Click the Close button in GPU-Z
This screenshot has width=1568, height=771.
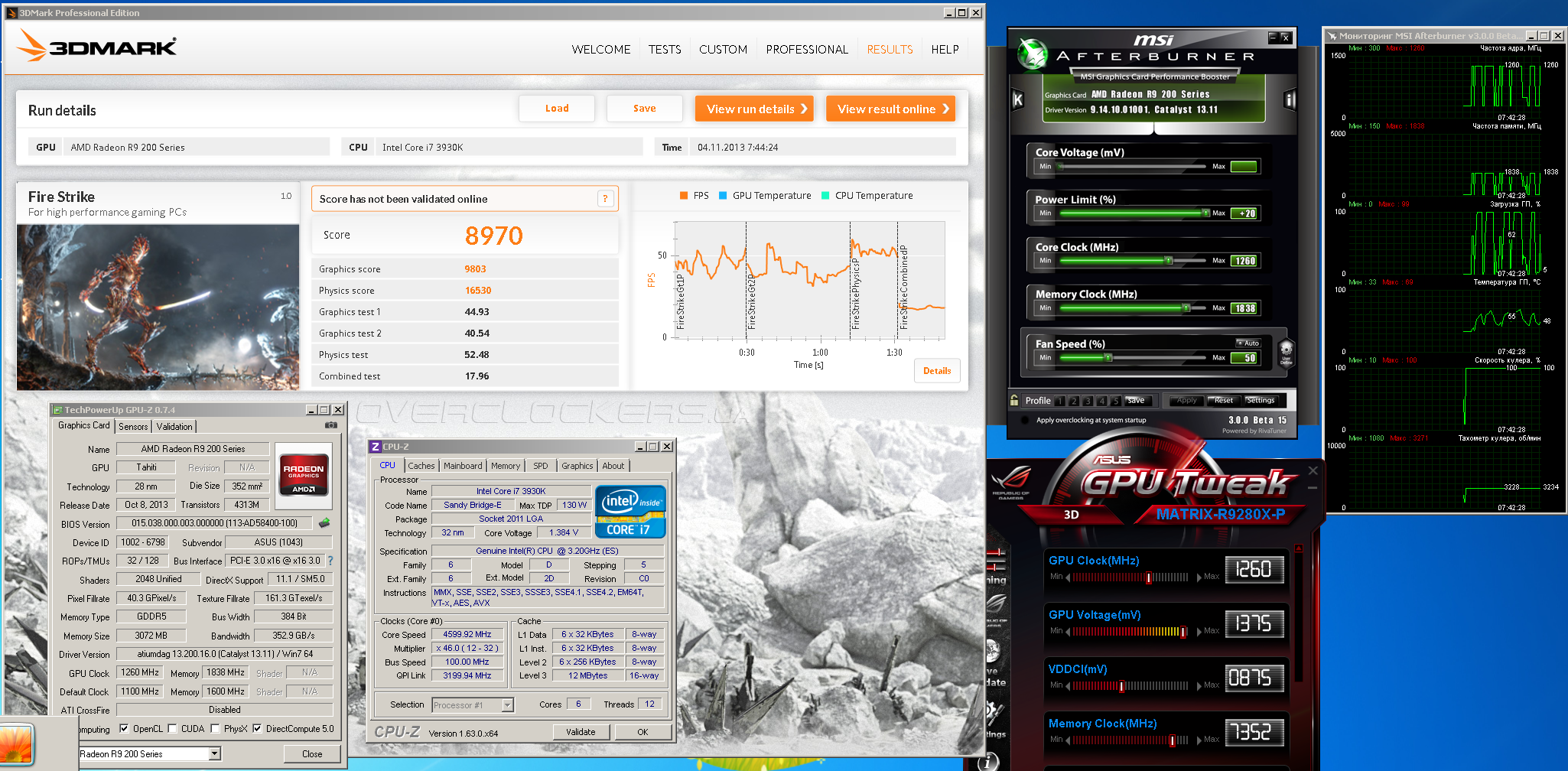tap(312, 754)
